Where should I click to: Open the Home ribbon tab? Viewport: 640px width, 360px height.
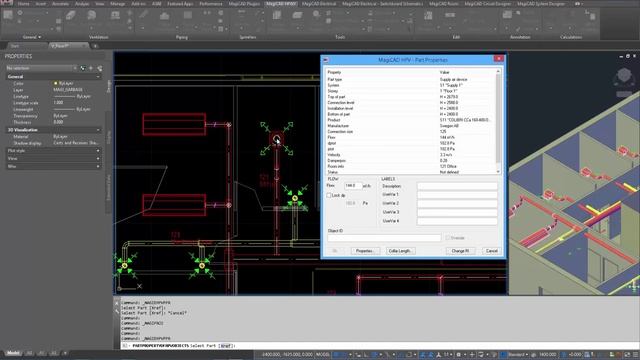tap(23, 4)
